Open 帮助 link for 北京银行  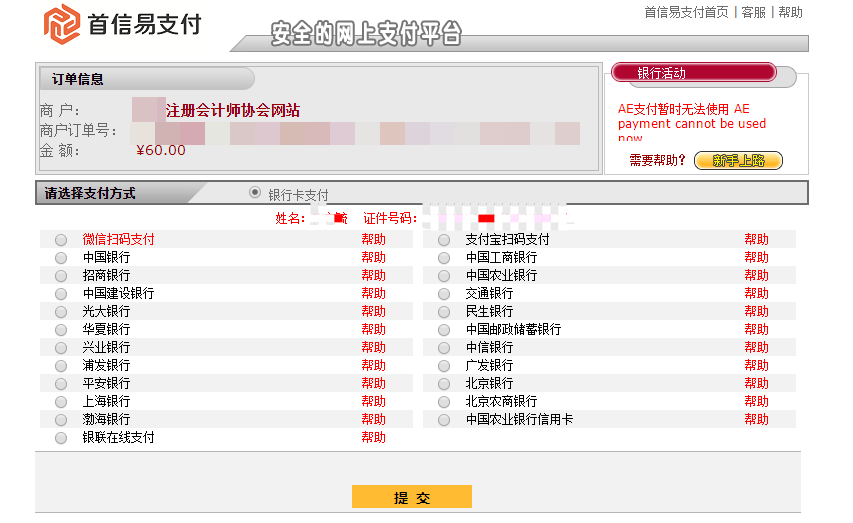click(x=757, y=383)
